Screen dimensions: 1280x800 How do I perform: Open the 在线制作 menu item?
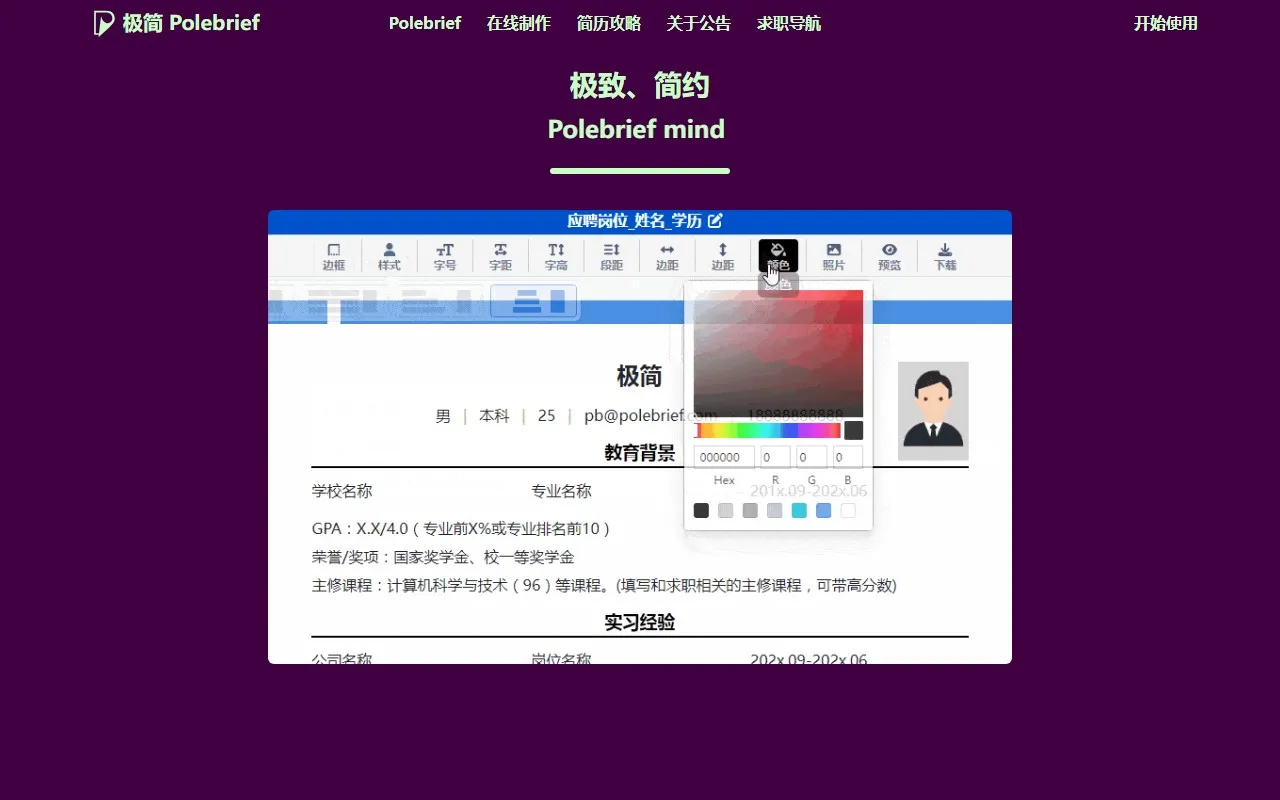[x=518, y=23]
